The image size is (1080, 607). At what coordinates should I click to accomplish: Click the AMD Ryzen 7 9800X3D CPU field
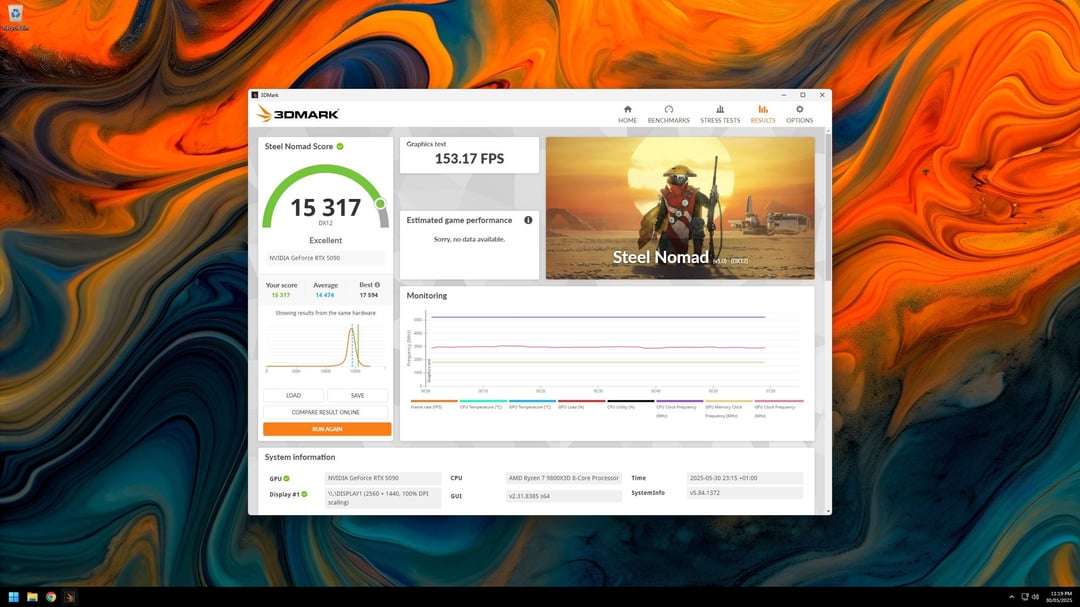pyautogui.click(x=563, y=478)
